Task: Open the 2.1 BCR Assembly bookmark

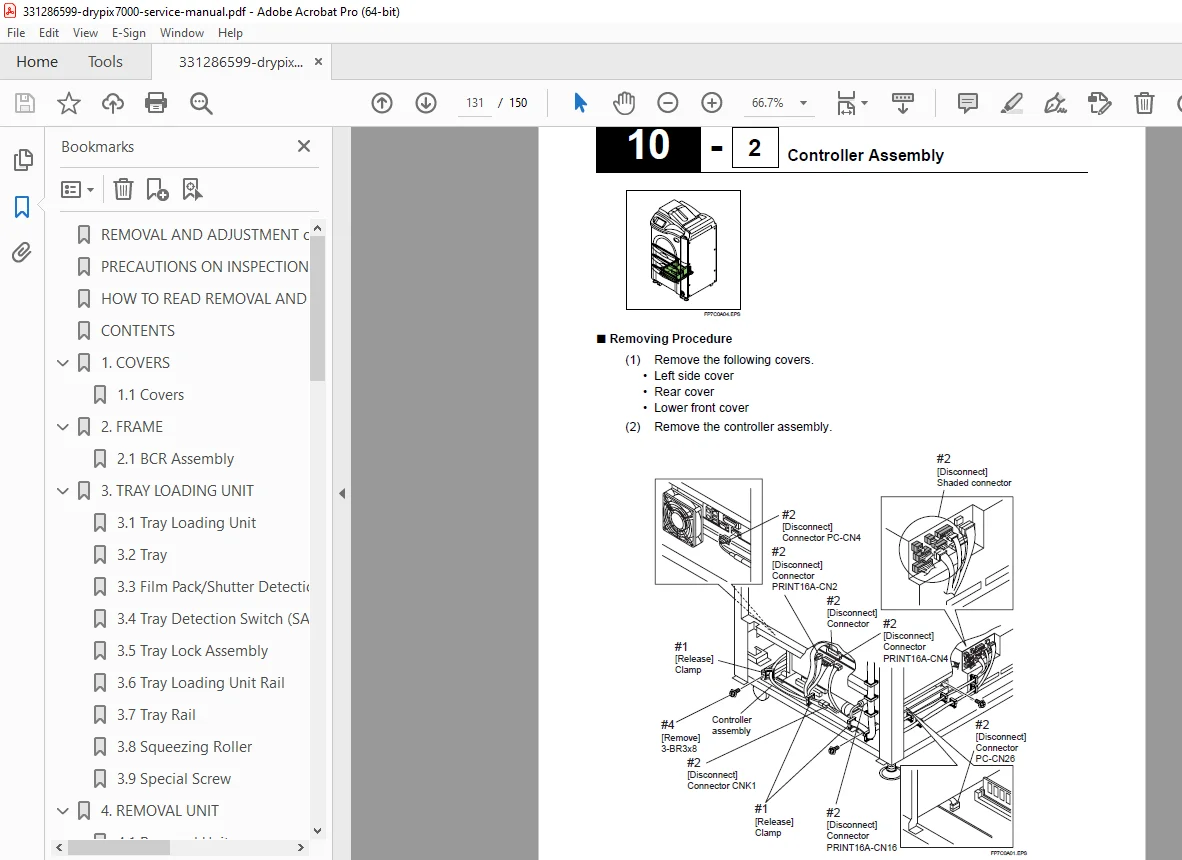Action: [x=175, y=459]
